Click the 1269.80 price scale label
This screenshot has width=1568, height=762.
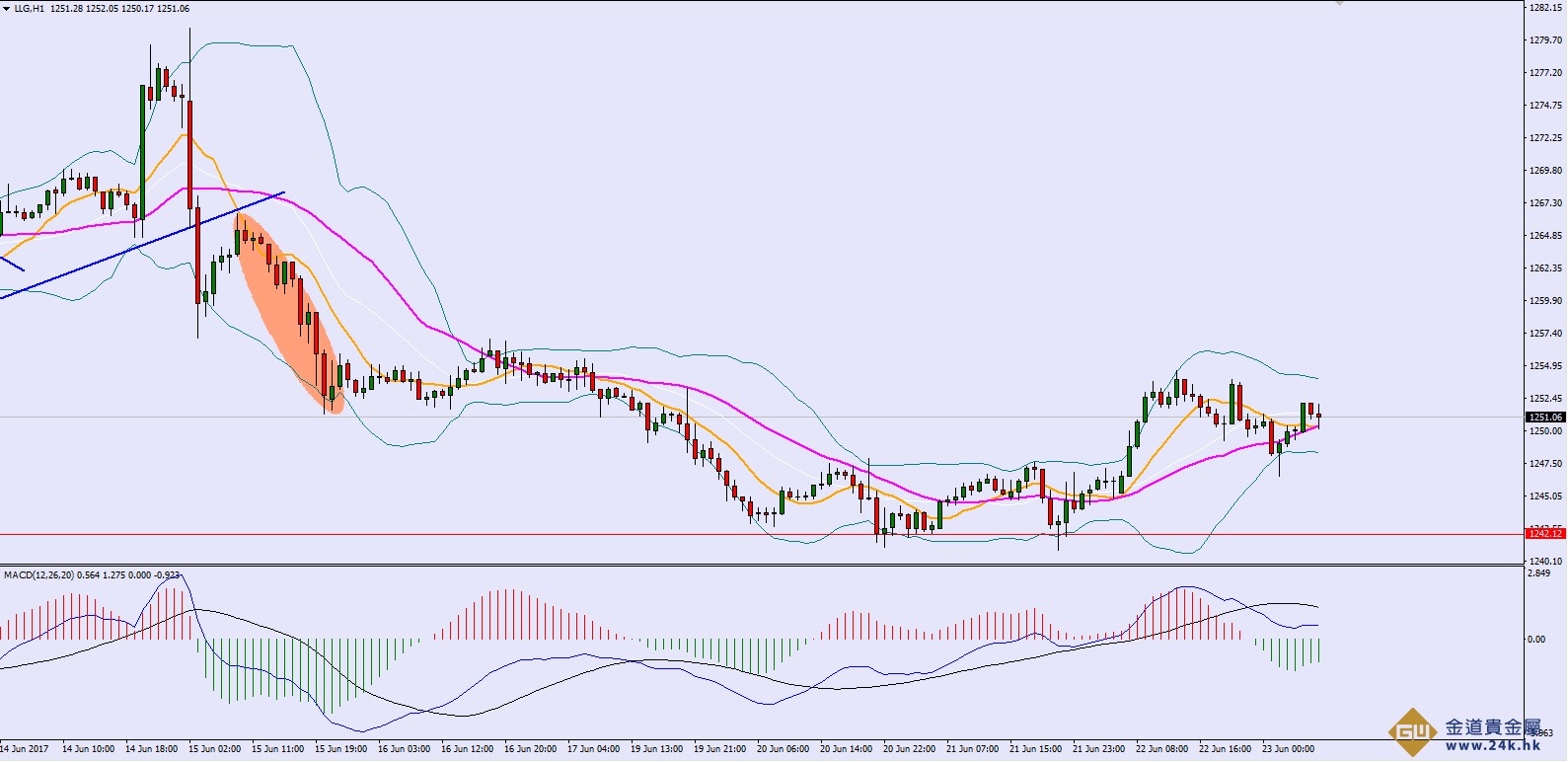coord(1545,171)
